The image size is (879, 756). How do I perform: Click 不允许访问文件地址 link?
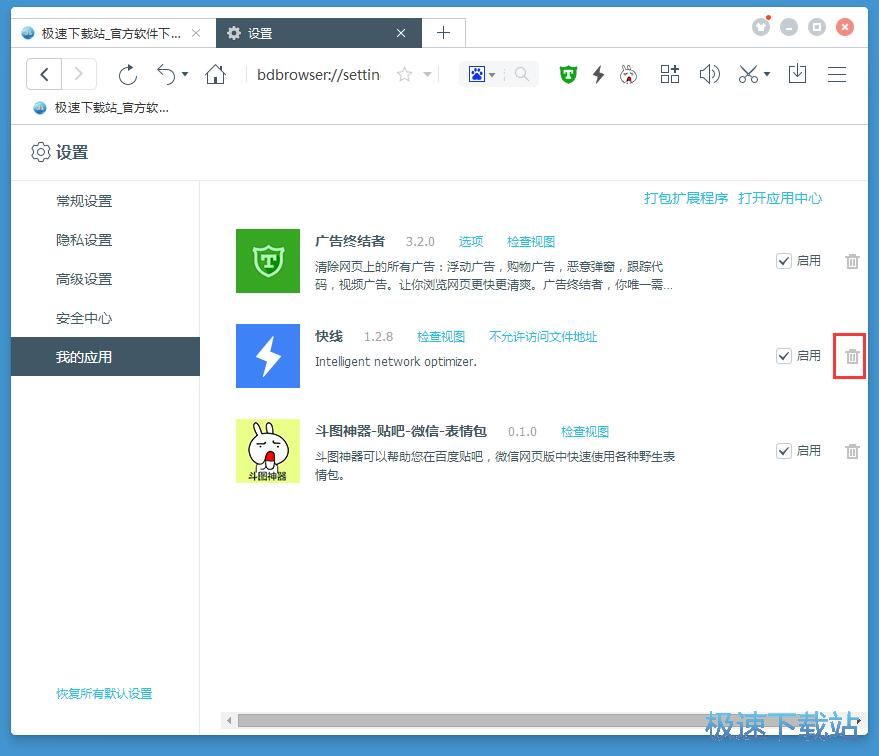pos(543,336)
